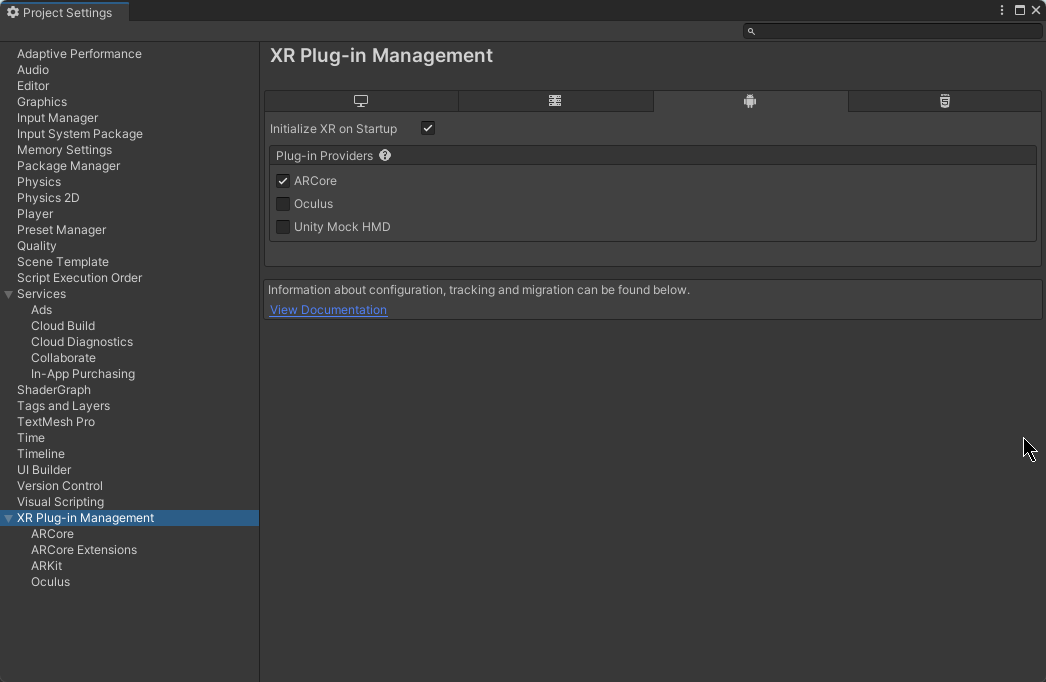Open the Input System Package settings

(x=80, y=134)
